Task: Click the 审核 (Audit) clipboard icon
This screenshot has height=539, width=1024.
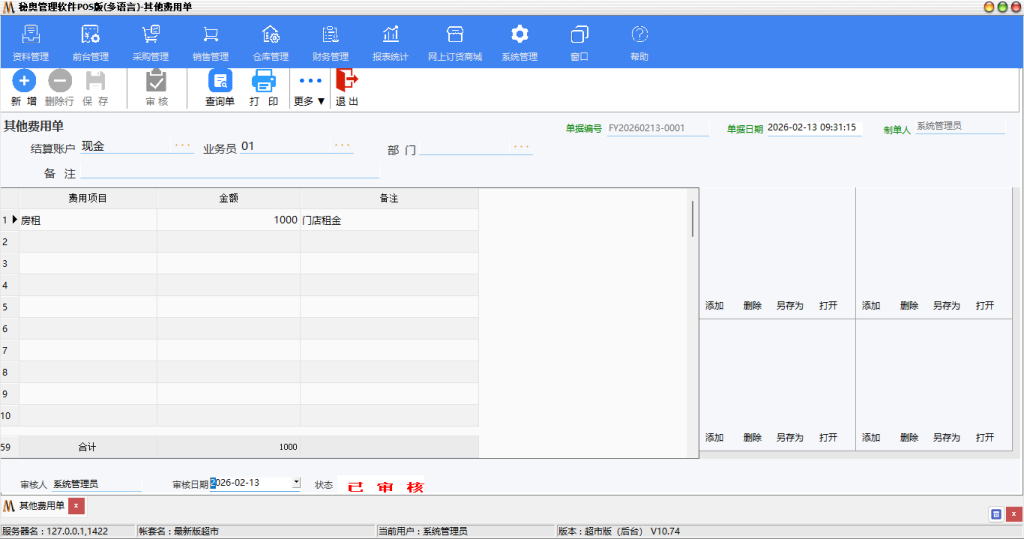Action: [156, 82]
